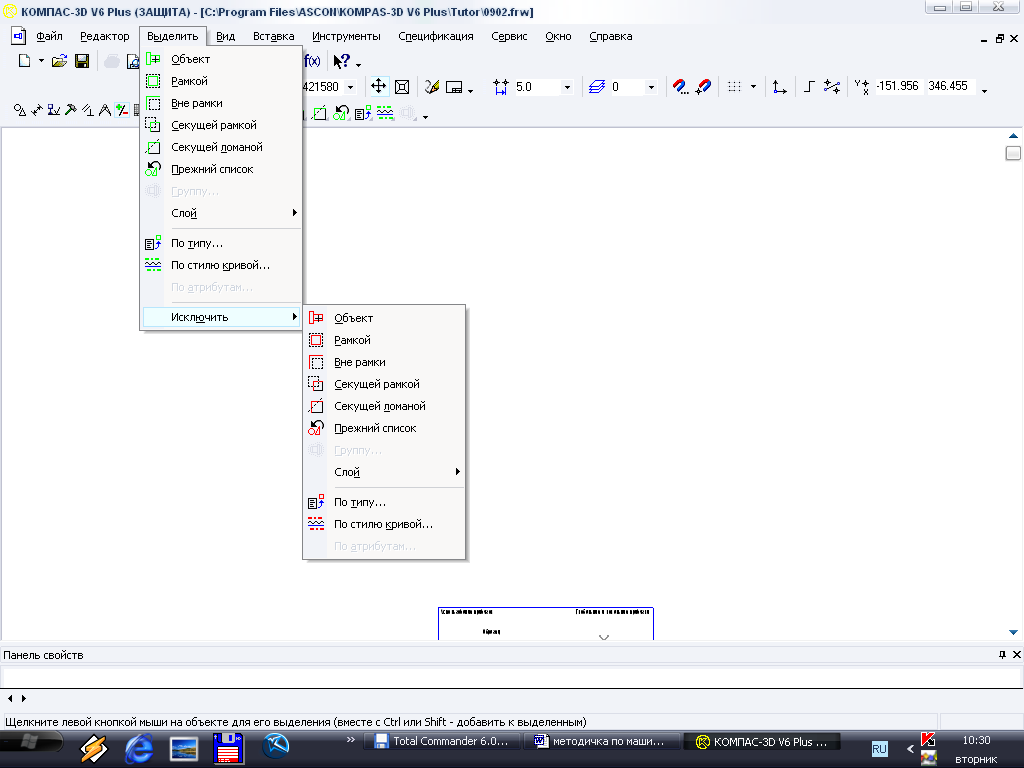Toggle orthogonal drawing step icon
The image size is (1024, 768).
[809, 86]
